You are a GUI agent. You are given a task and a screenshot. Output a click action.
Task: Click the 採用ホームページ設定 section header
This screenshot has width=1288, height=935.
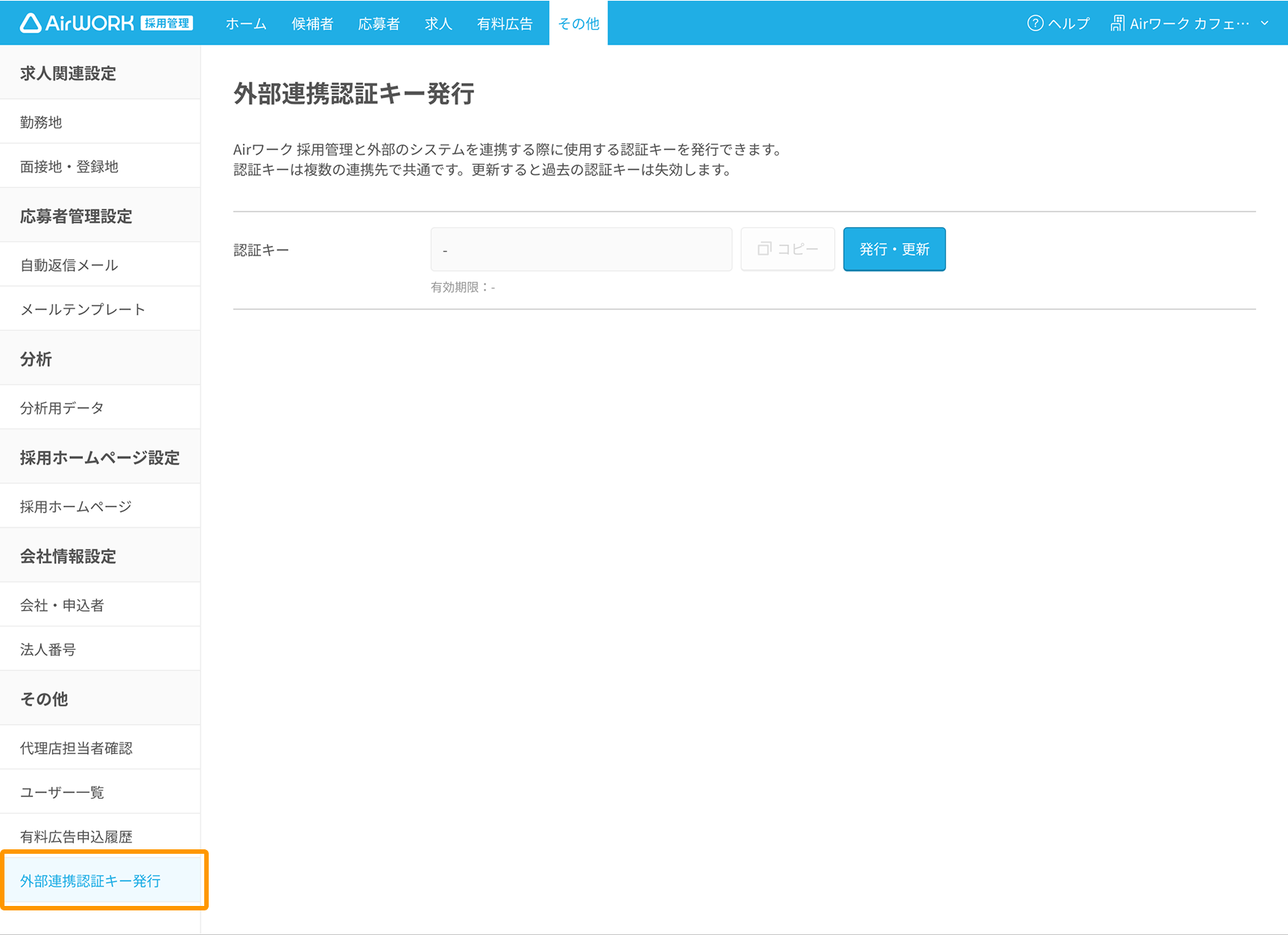[100, 457]
